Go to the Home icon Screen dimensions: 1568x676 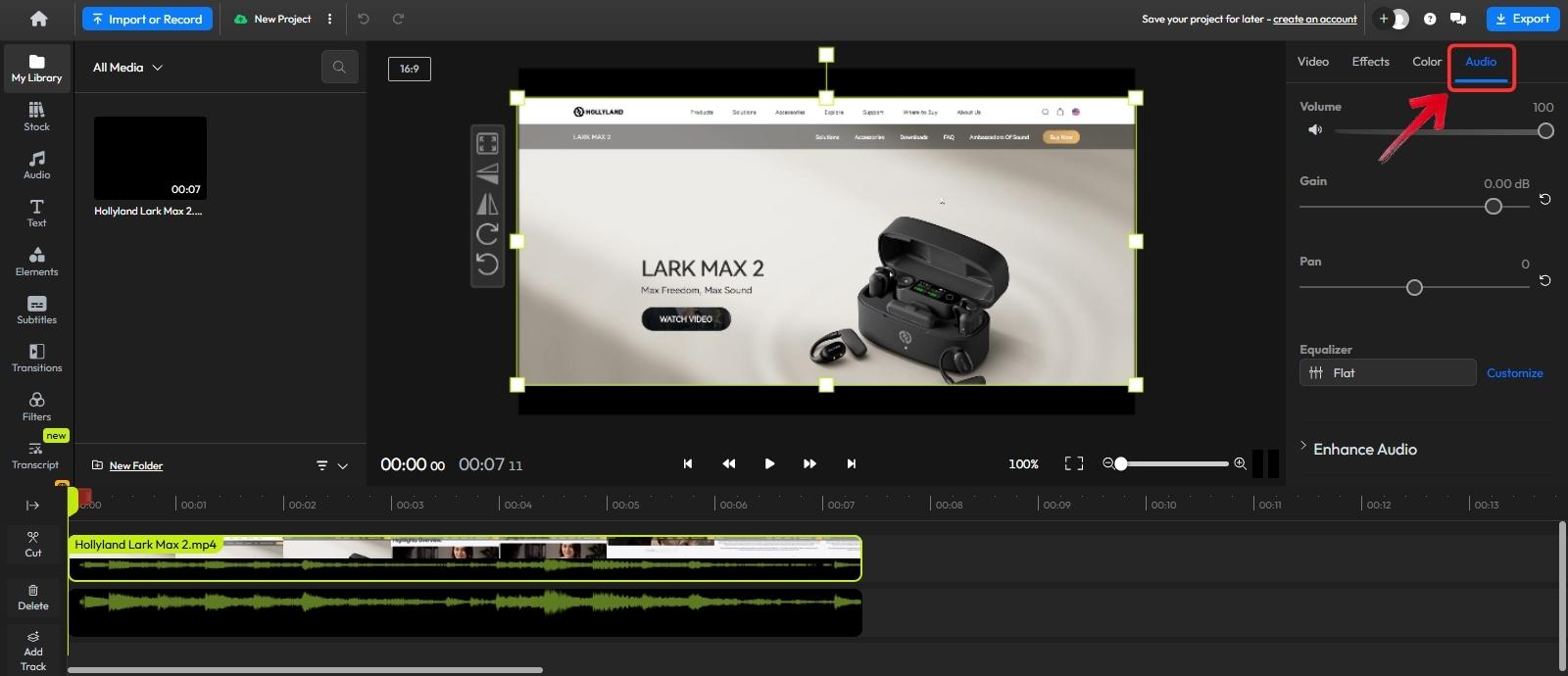click(38, 19)
